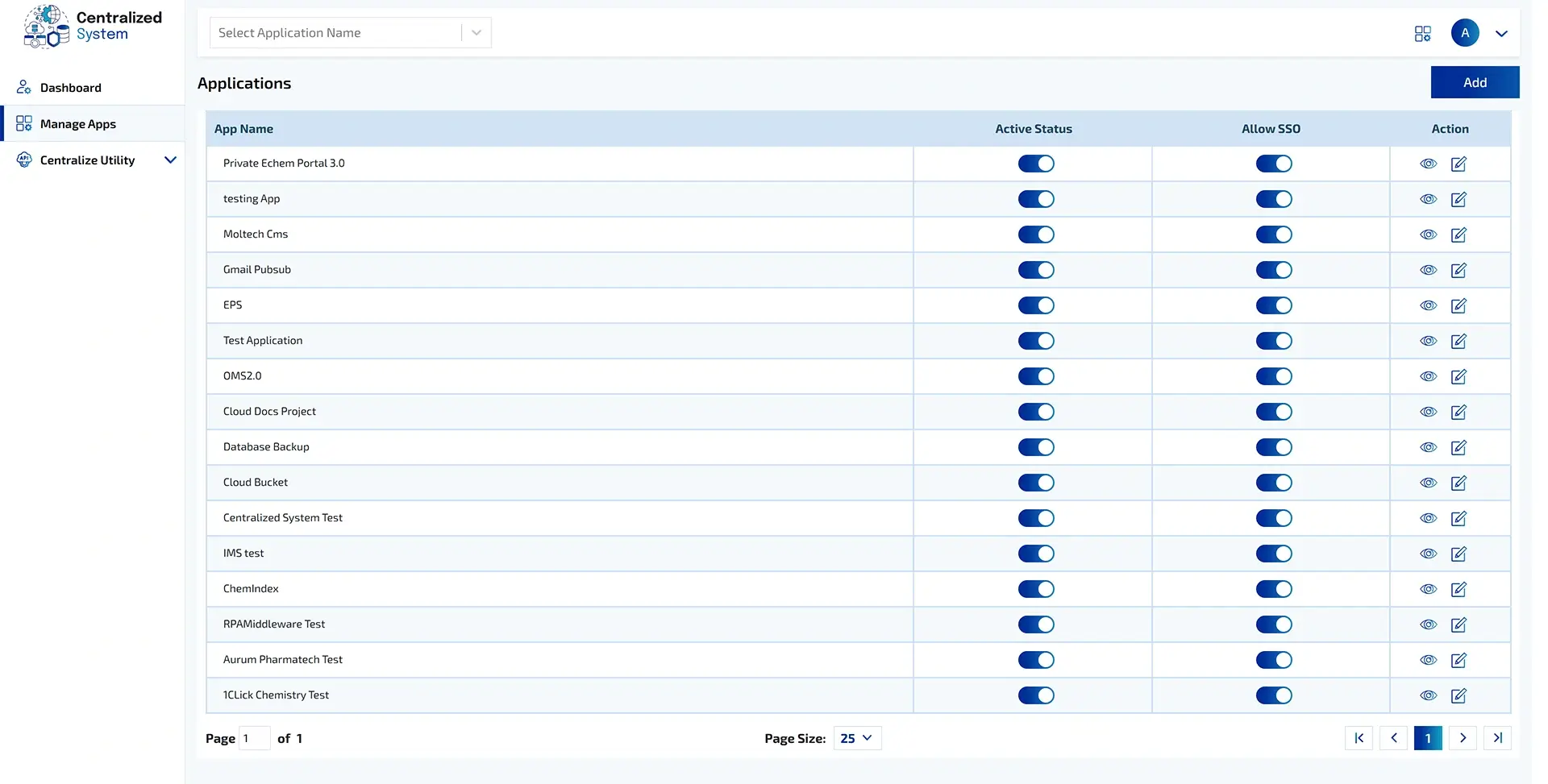Open the apps grid icon in top bar

1422,33
